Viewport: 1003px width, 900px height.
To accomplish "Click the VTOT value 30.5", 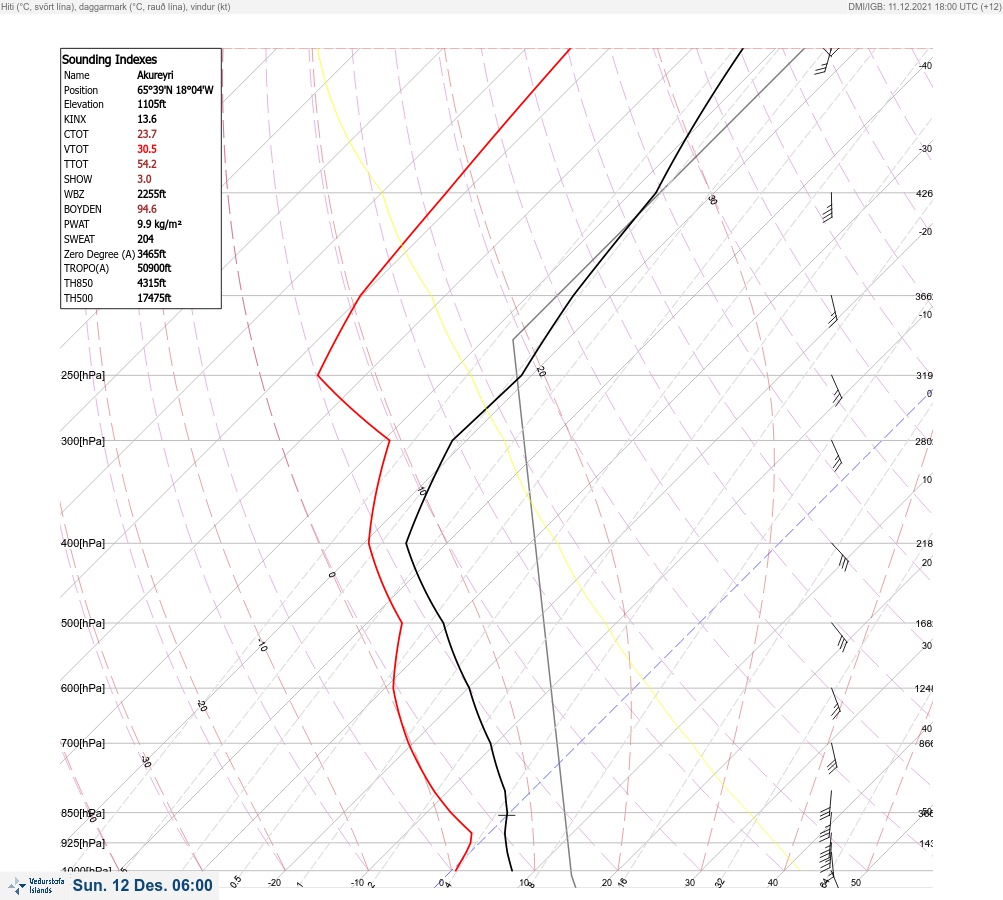I will point(147,149).
